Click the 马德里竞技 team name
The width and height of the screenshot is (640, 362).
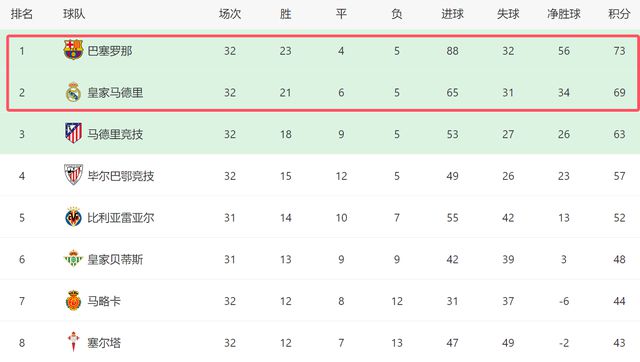pyautogui.click(x=116, y=134)
